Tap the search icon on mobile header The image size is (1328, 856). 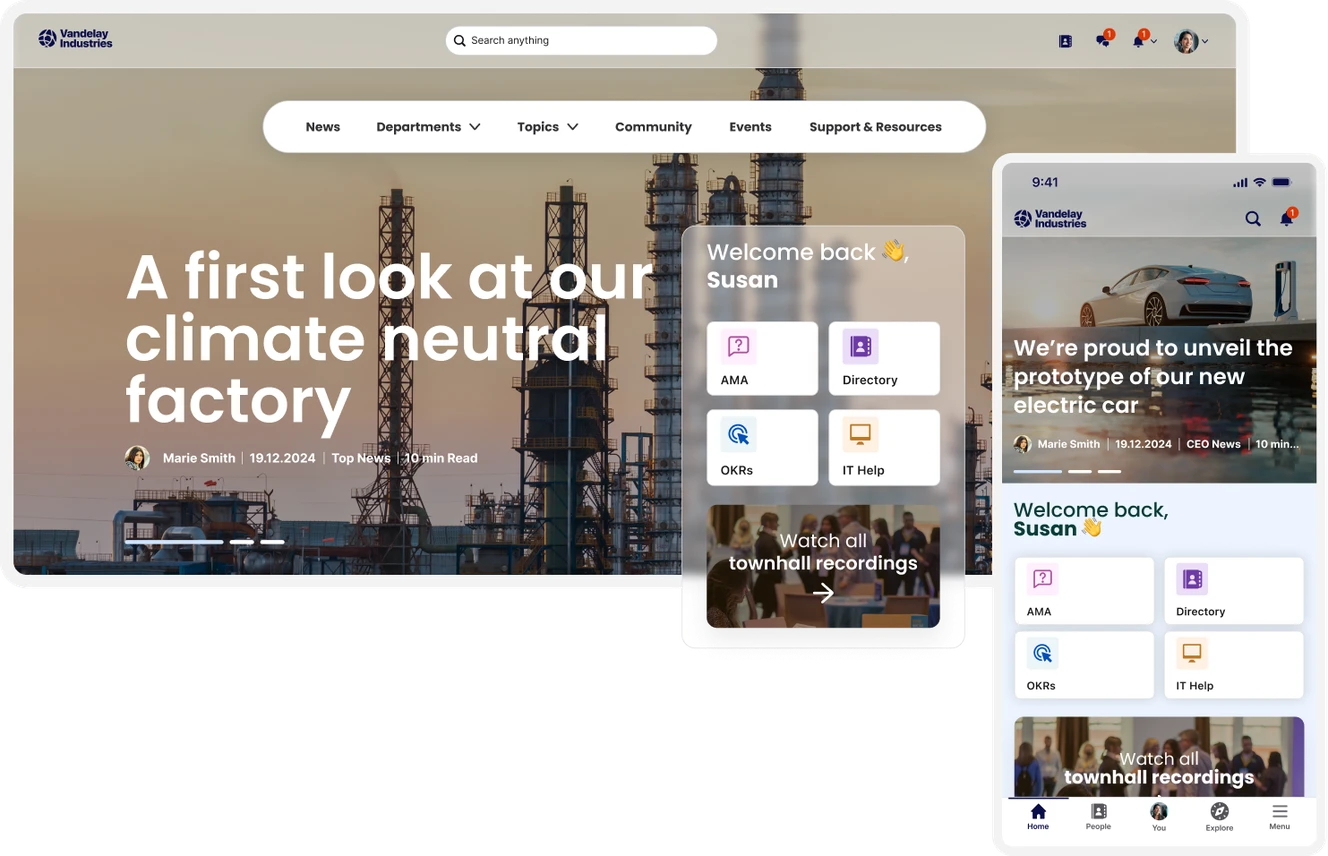point(1252,218)
